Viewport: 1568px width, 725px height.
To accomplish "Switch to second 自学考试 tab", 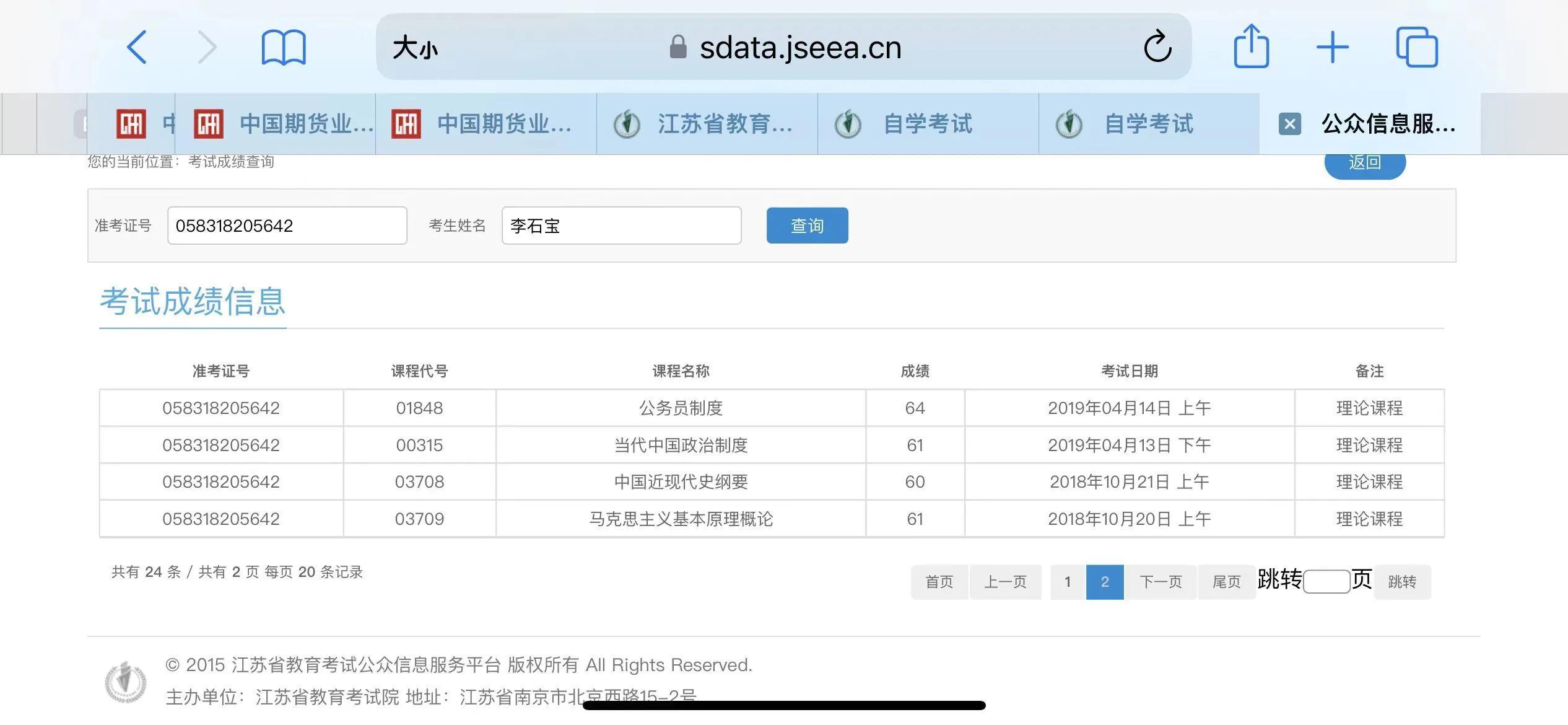I will pos(1149,124).
